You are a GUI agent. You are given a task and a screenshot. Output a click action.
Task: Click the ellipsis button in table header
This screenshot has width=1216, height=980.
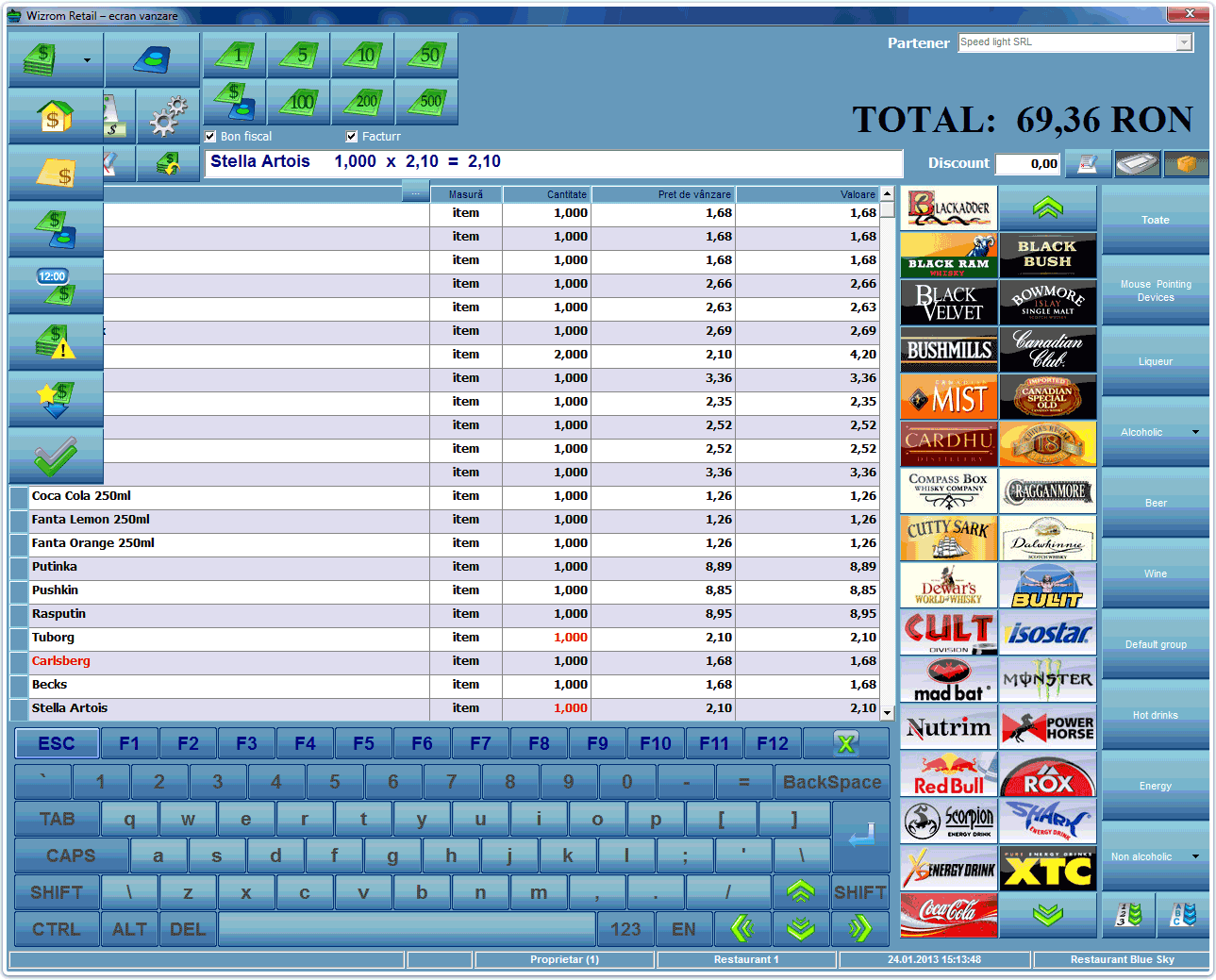pyautogui.click(x=415, y=193)
